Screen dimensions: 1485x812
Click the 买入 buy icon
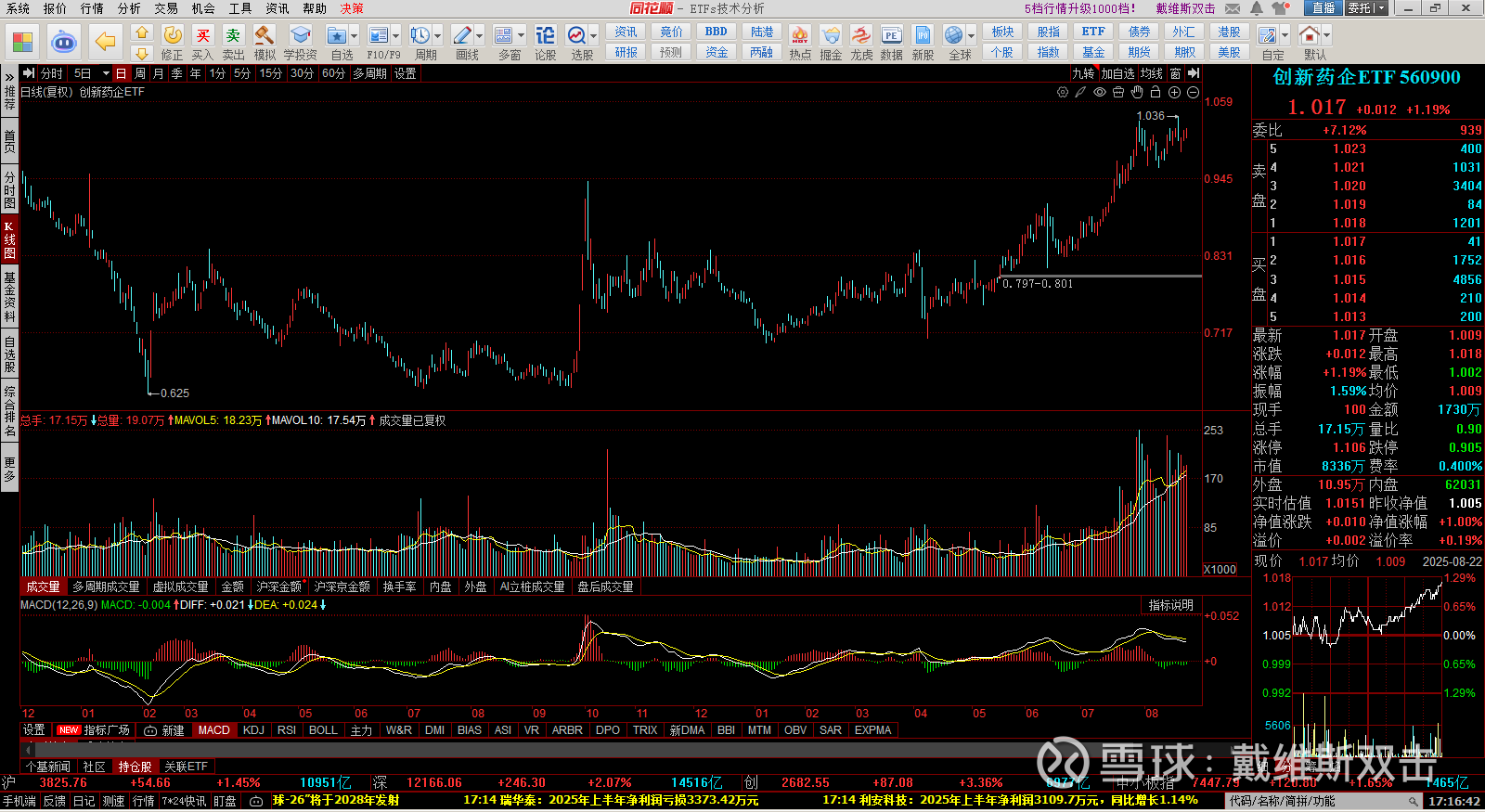tap(203, 35)
